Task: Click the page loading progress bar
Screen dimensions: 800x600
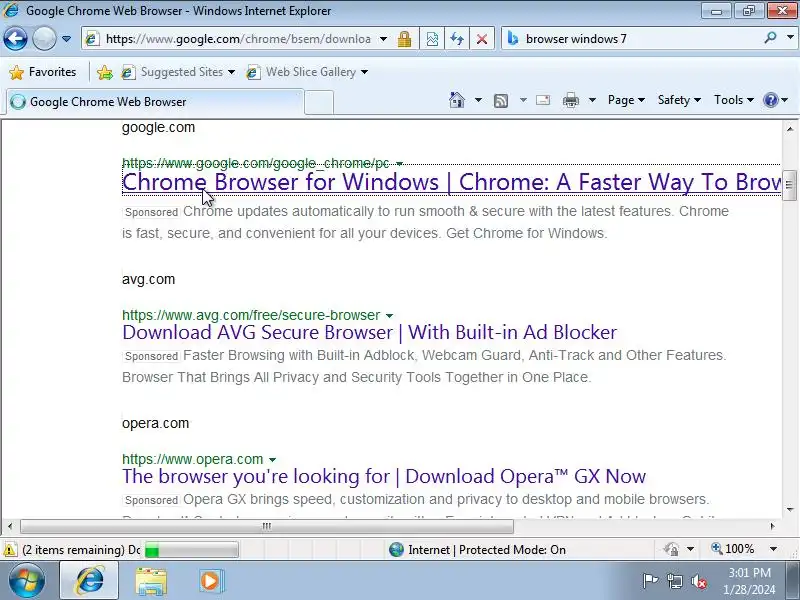Action: (x=191, y=550)
